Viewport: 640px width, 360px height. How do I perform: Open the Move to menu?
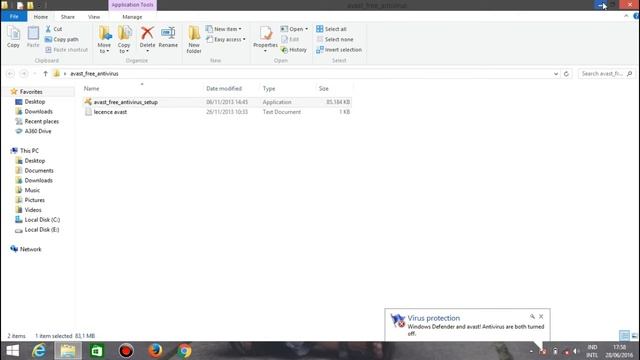[104, 39]
